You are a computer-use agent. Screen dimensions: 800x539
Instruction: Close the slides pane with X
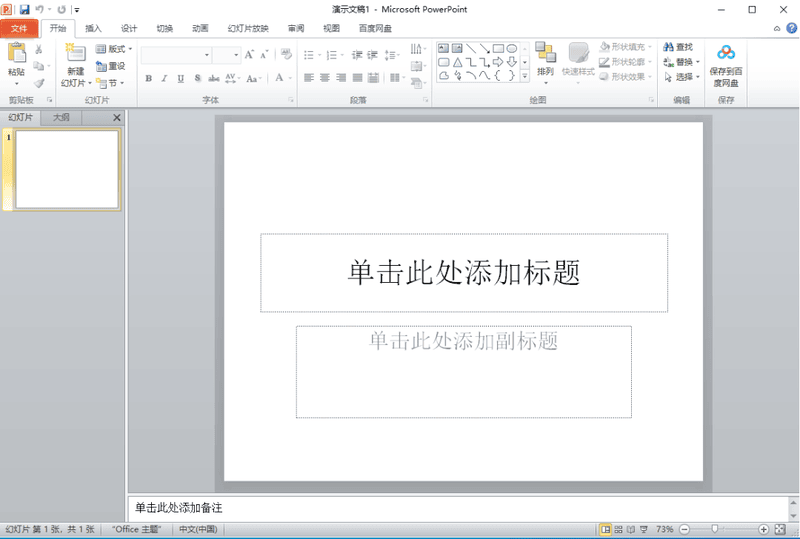[x=117, y=118]
